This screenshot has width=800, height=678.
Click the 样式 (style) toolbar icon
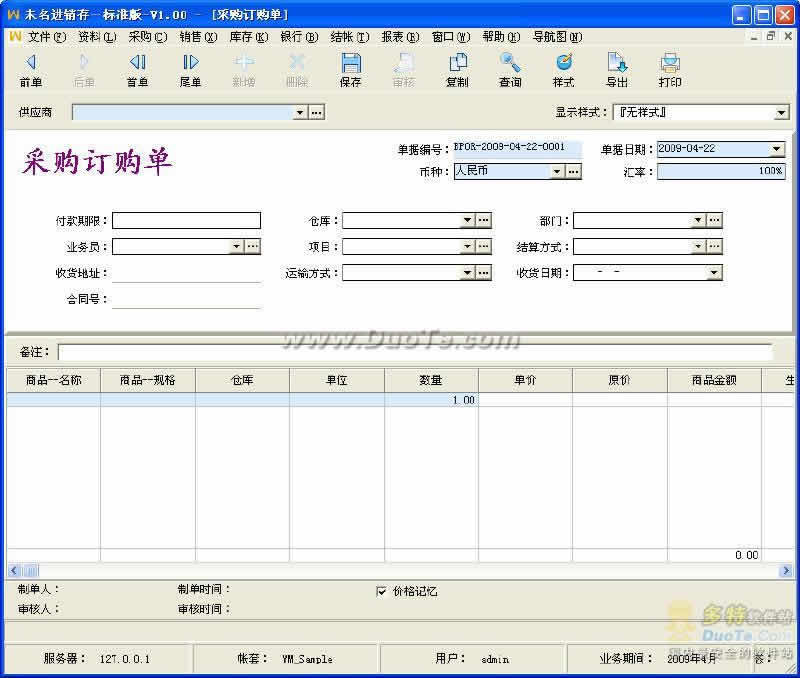coord(563,69)
